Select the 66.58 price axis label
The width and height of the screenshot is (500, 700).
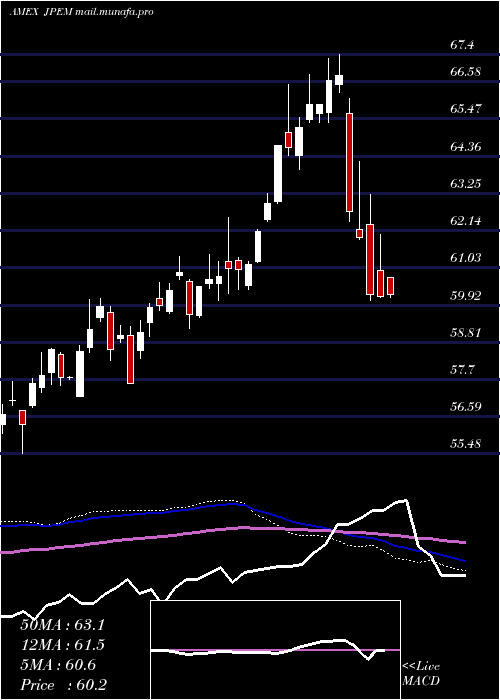coord(466,71)
